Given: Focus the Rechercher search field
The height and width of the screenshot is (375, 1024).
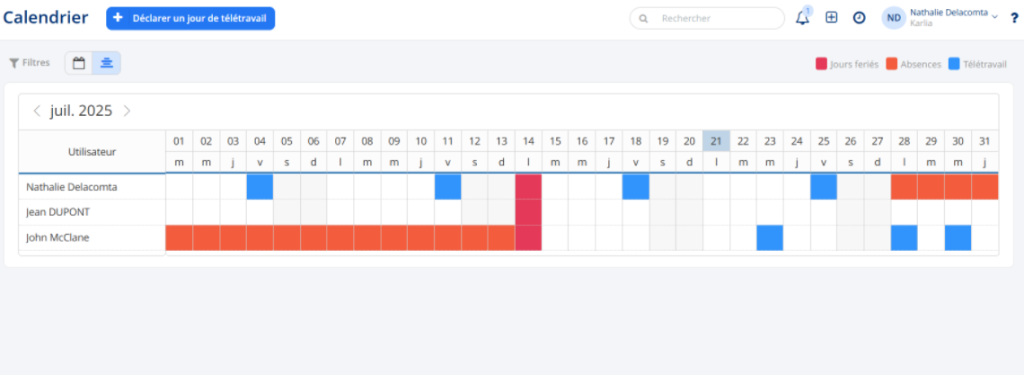Looking at the screenshot, I should (707, 18).
